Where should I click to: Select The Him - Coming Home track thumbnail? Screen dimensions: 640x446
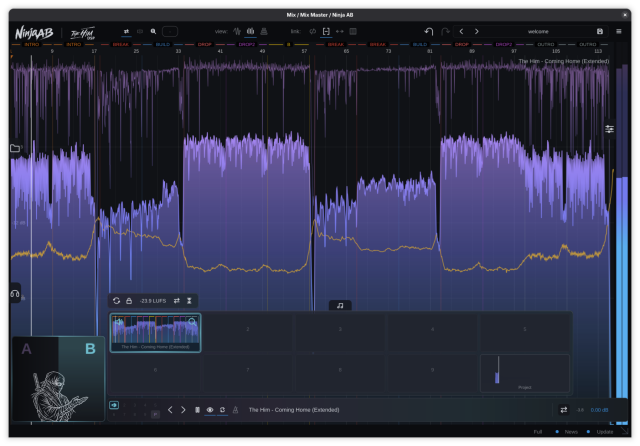coord(155,333)
